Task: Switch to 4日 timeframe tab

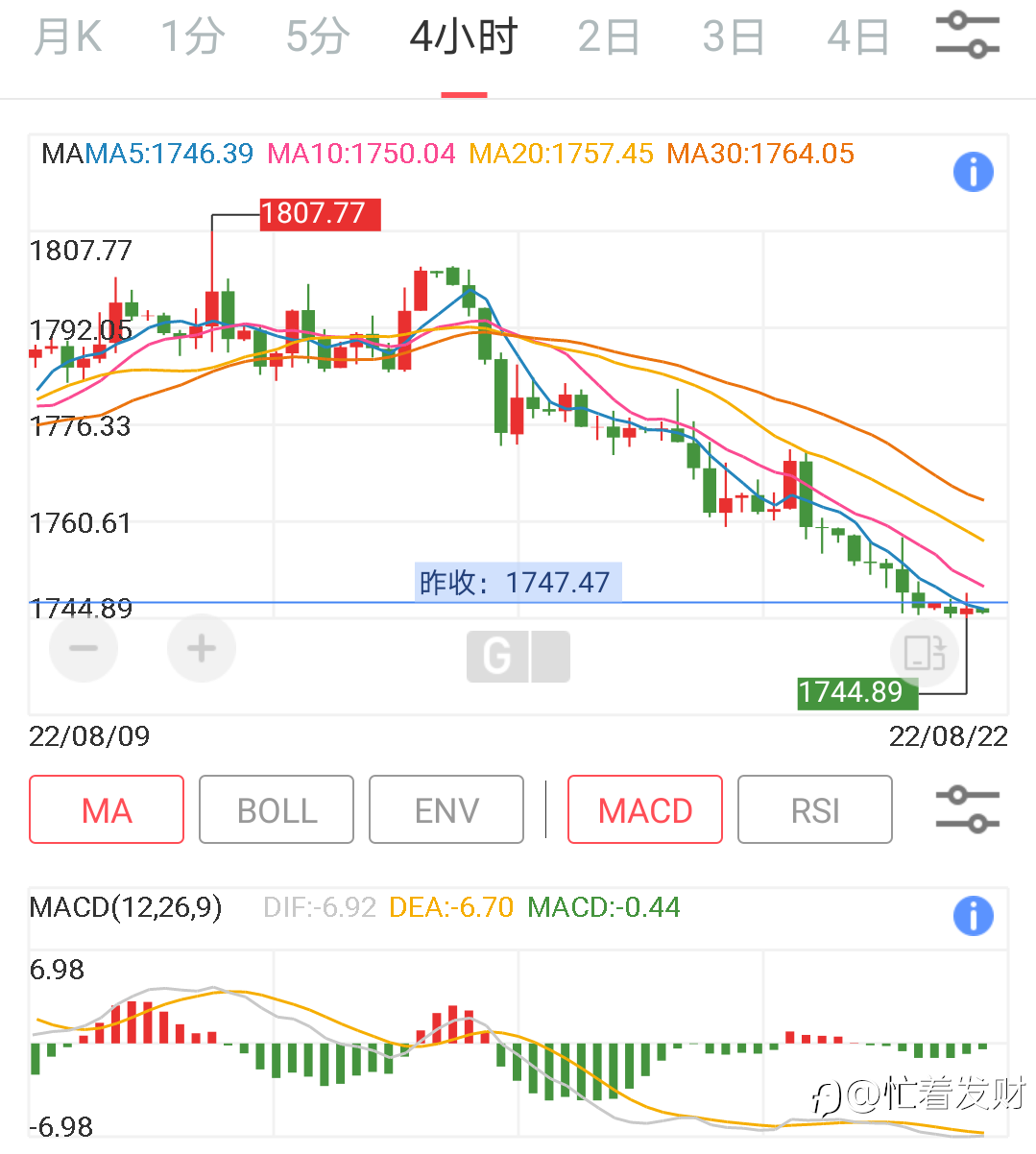Action: point(858,37)
